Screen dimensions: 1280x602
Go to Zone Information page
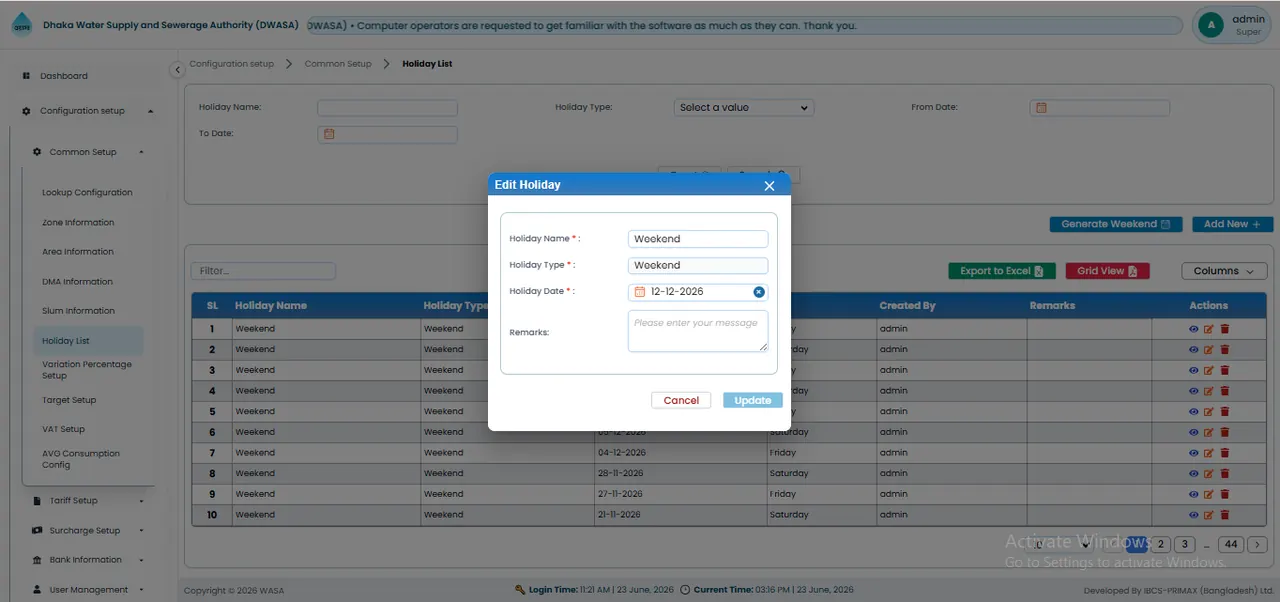[78, 223]
